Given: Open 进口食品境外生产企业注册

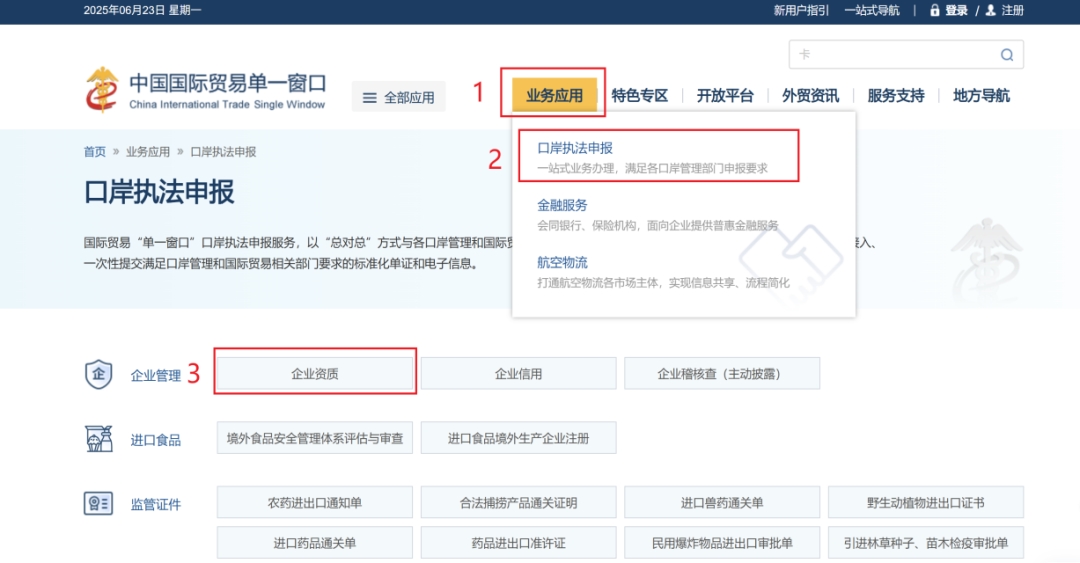Looking at the screenshot, I should point(519,438).
